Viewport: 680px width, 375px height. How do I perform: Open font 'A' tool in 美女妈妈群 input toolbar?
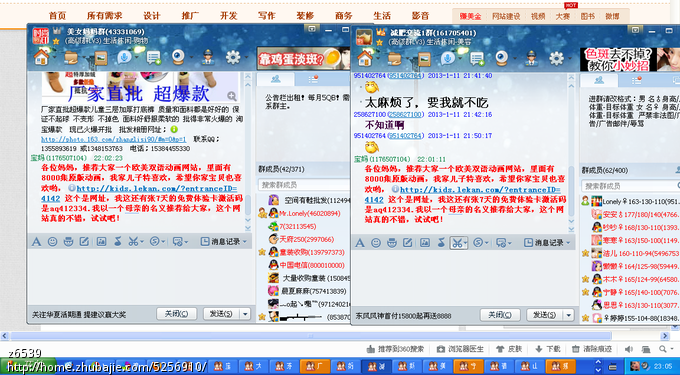36,241
